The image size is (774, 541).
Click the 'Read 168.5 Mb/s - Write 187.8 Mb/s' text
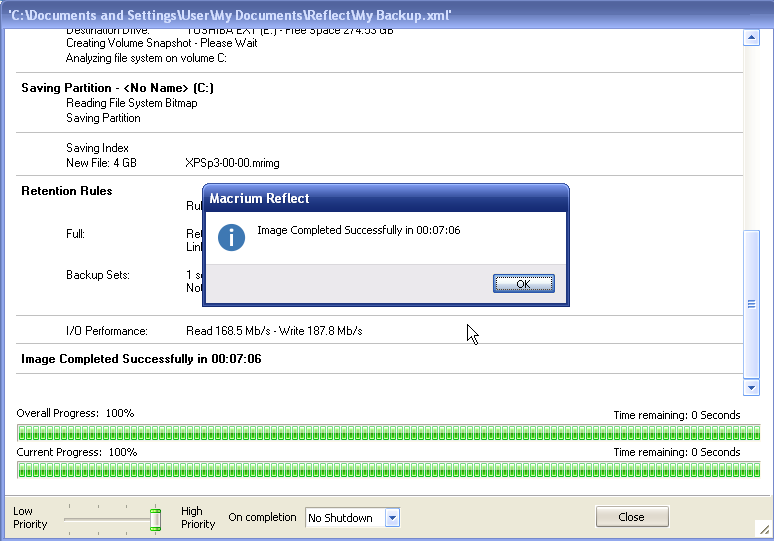[274, 331]
